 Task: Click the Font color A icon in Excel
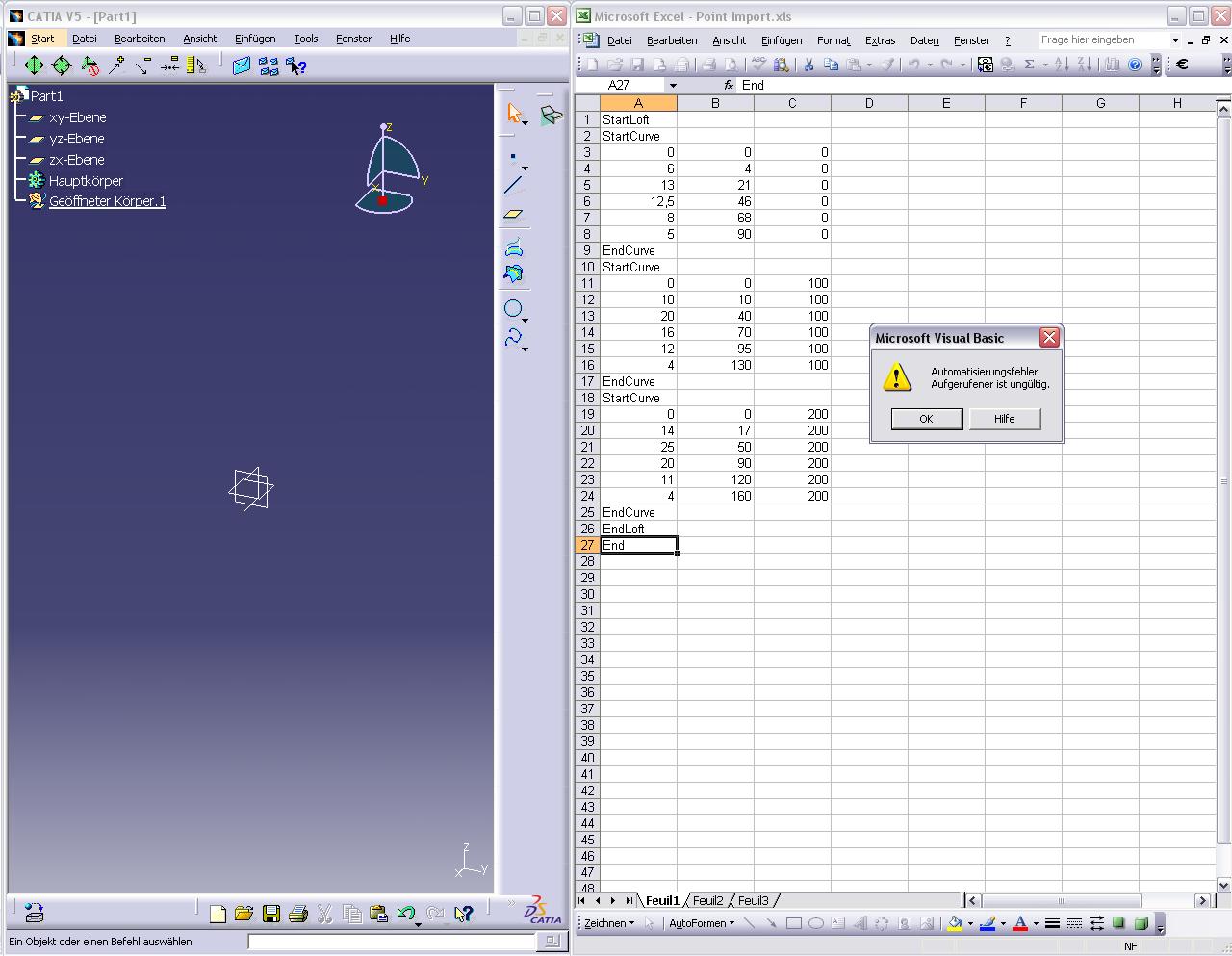[x=1020, y=923]
